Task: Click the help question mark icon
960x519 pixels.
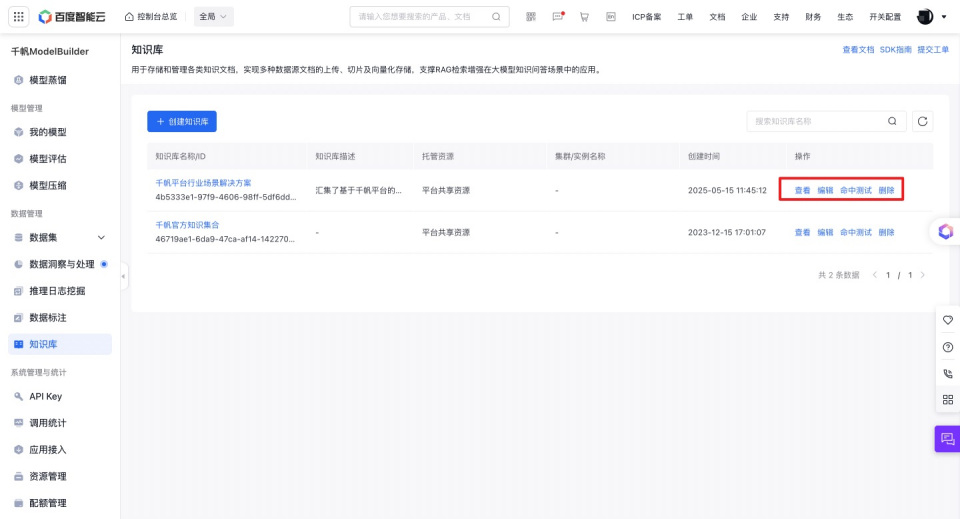Action: point(947,347)
